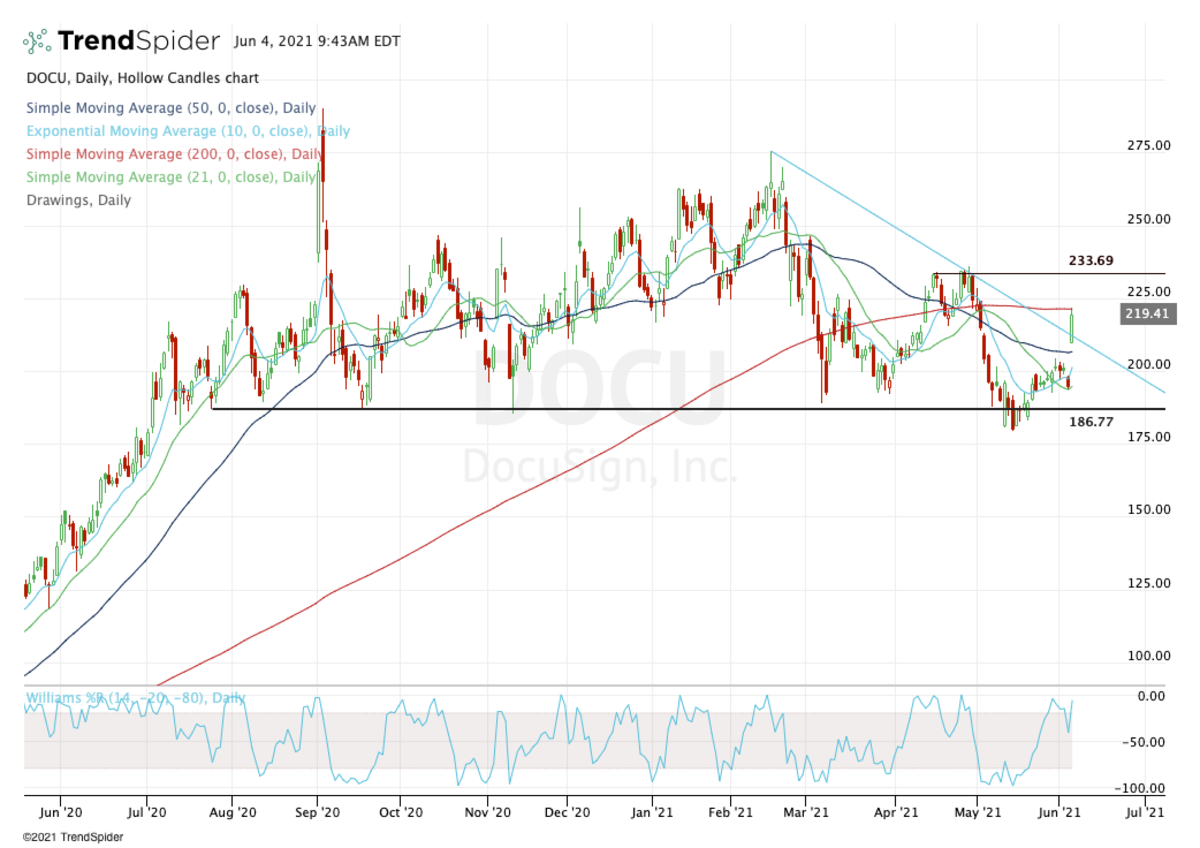The height and width of the screenshot is (848, 1200).
Task: Click the 275.00 price axis label
Action: pyautogui.click(x=1148, y=146)
